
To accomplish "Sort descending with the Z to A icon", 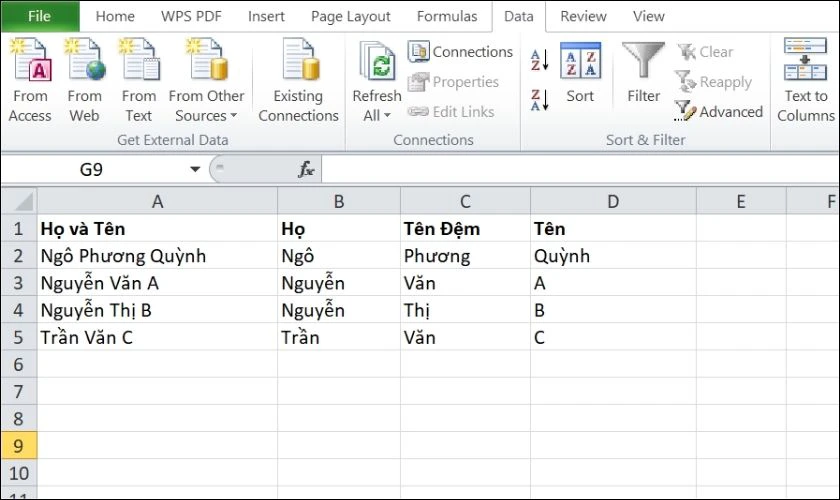I will coord(539,100).
